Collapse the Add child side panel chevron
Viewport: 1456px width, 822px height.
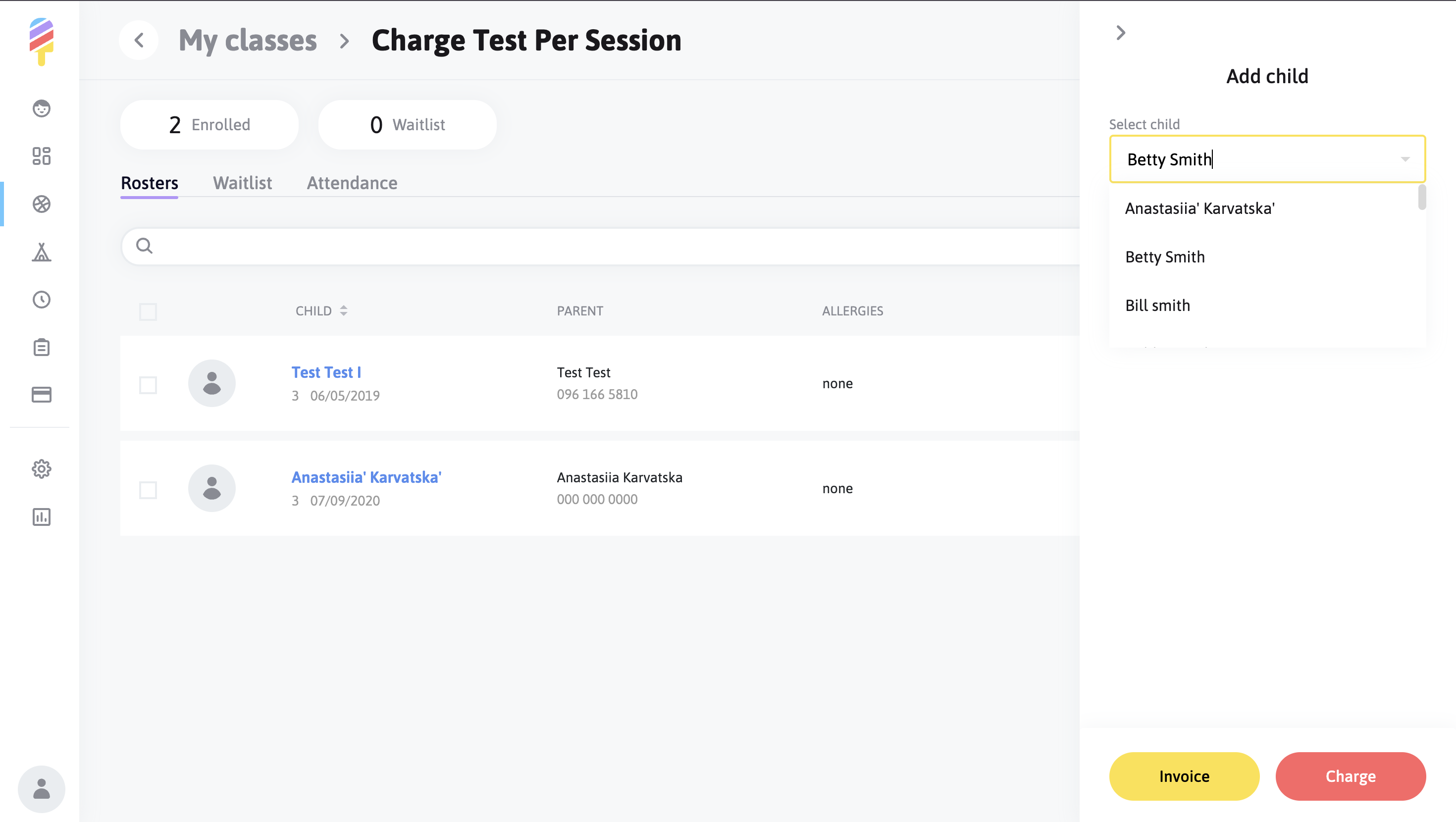tap(1121, 33)
